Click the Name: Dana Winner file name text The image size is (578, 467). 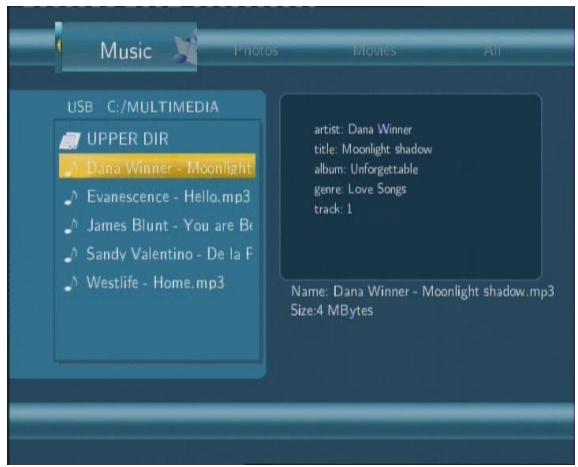tap(422, 291)
